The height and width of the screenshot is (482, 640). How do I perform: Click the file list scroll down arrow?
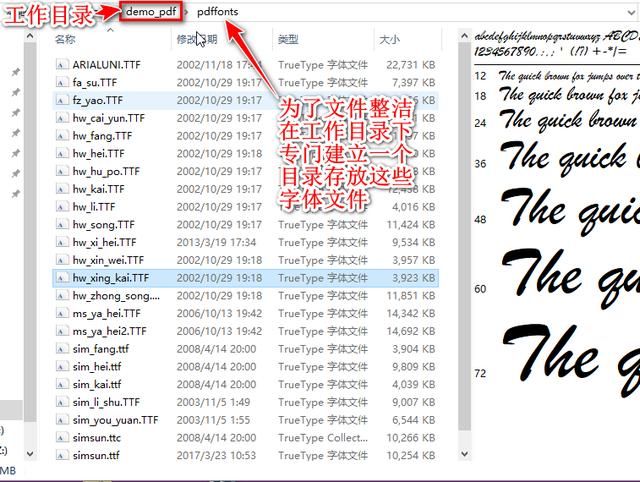(x=464, y=453)
